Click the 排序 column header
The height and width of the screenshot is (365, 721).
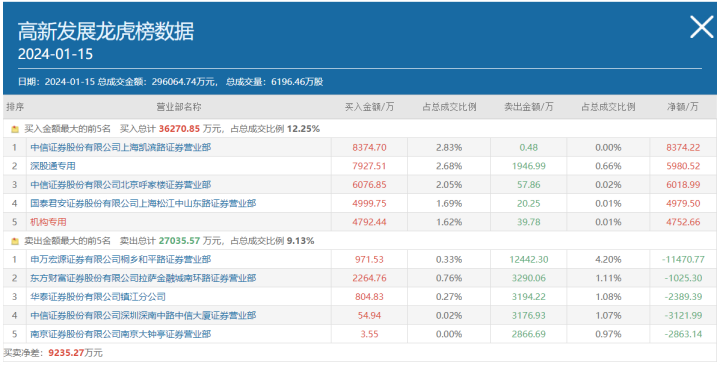tap(15, 107)
